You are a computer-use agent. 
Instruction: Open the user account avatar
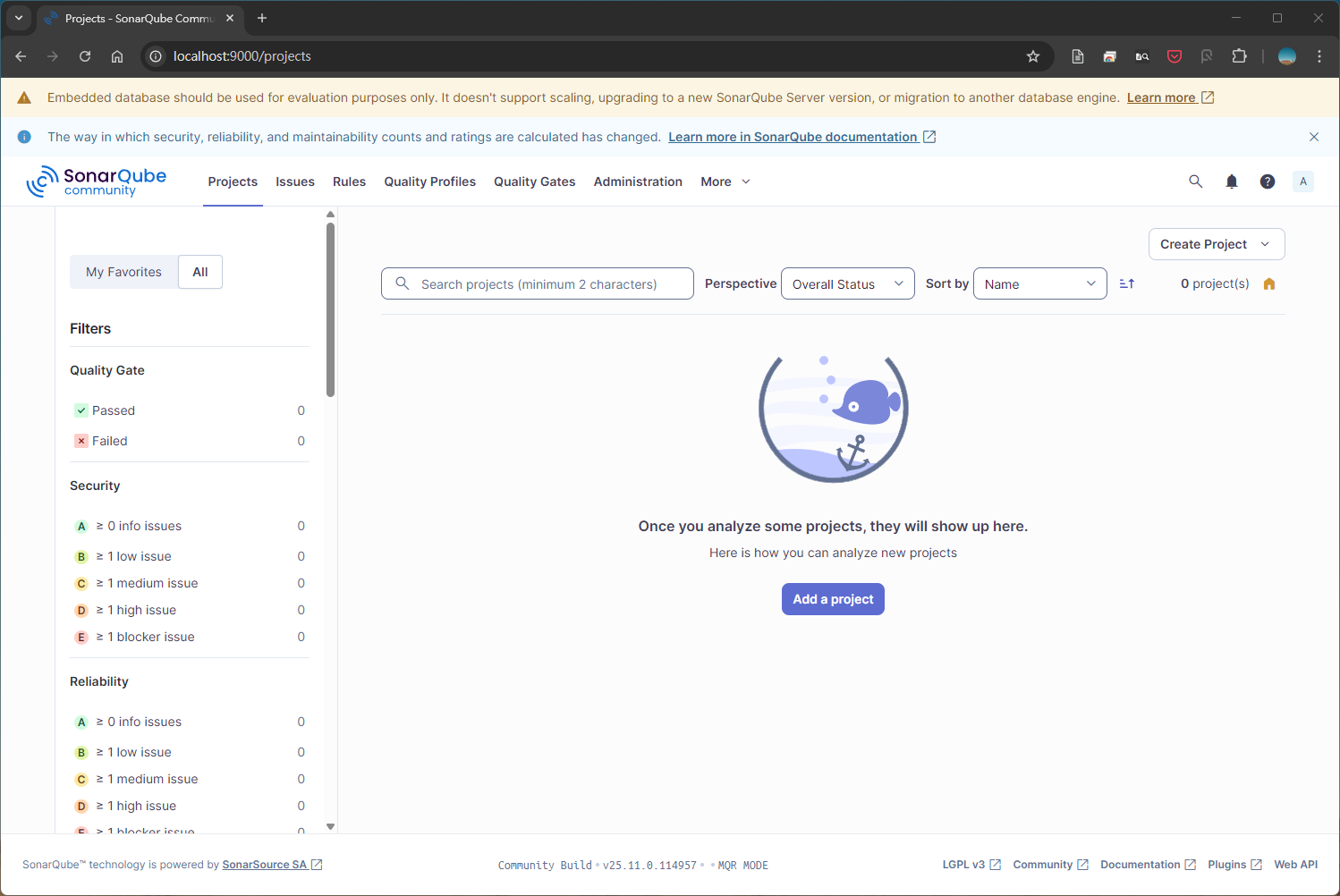click(1303, 182)
